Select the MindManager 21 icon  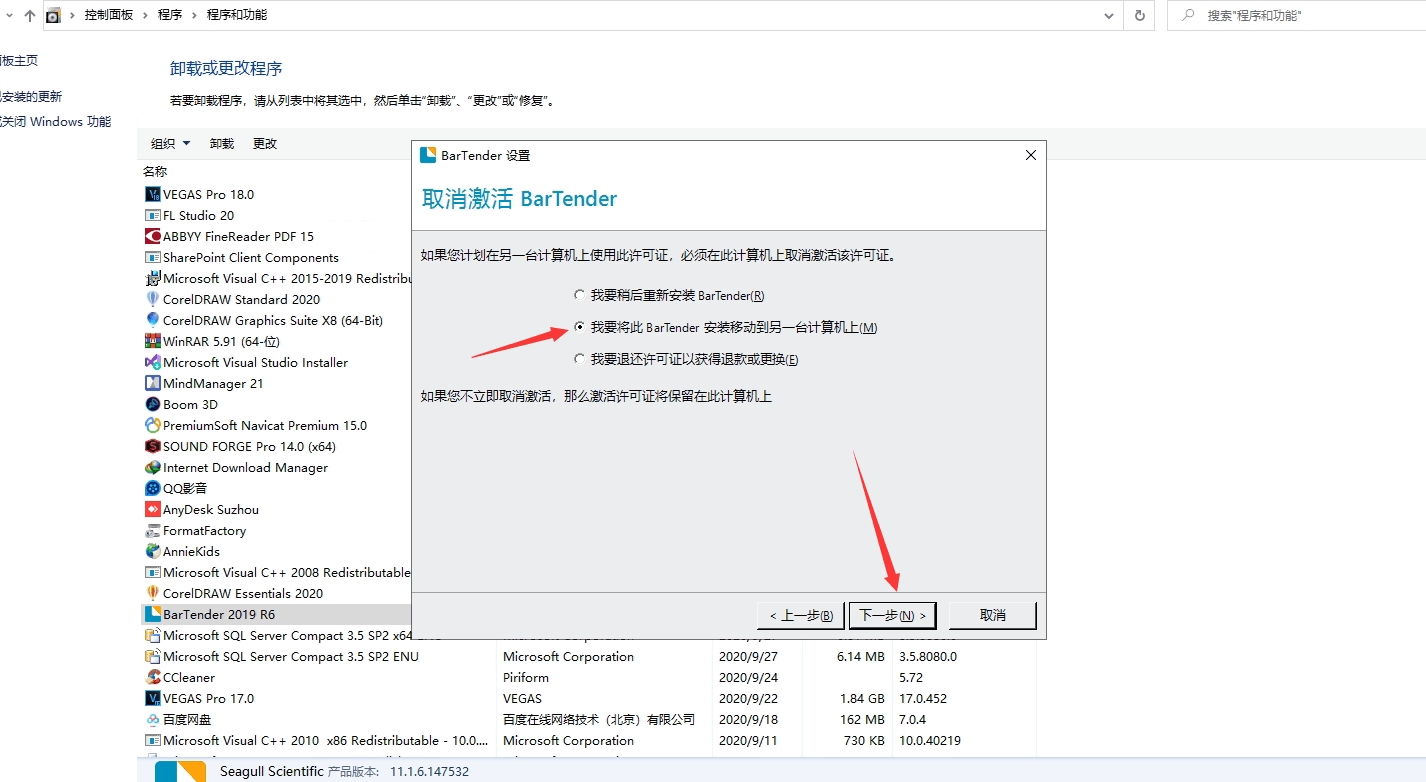tap(153, 383)
